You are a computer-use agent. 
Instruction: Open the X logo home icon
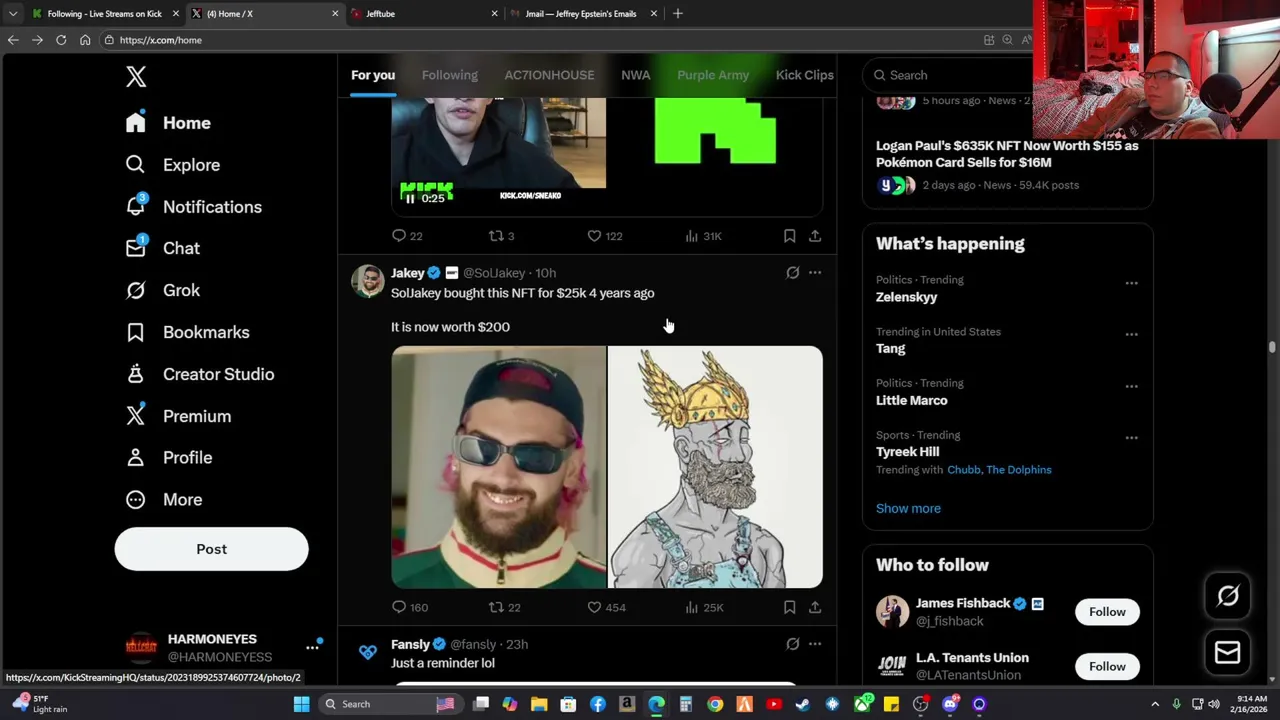click(136, 77)
